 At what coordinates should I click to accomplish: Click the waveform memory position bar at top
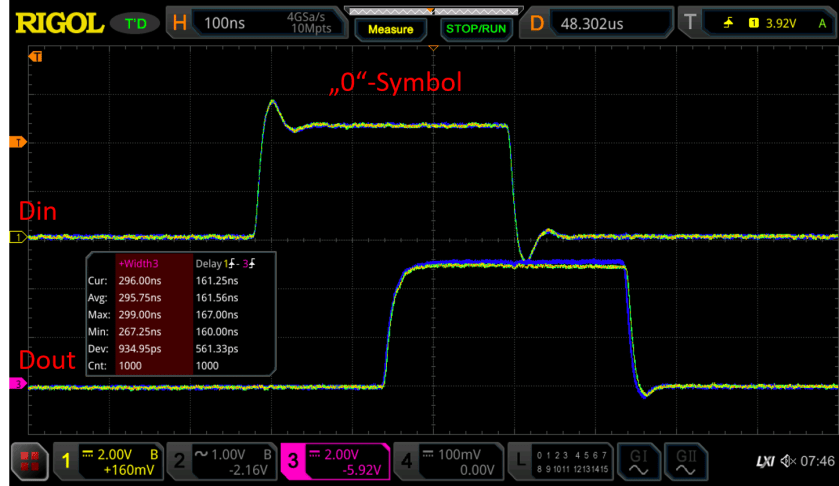[x=433, y=11]
